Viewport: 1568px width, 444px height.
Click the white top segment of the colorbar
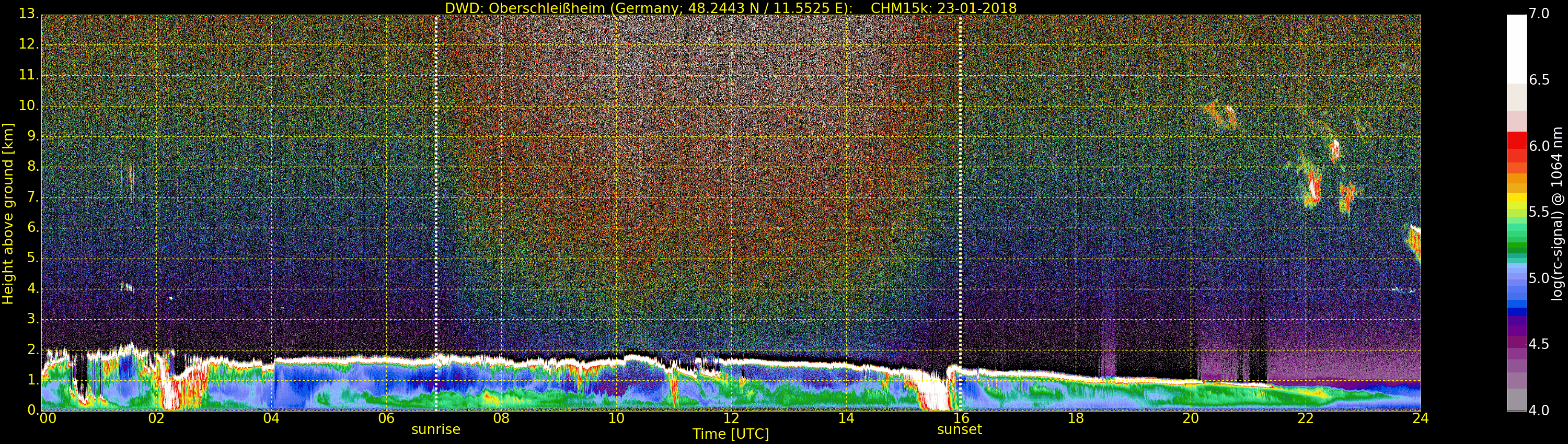coord(1516,49)
